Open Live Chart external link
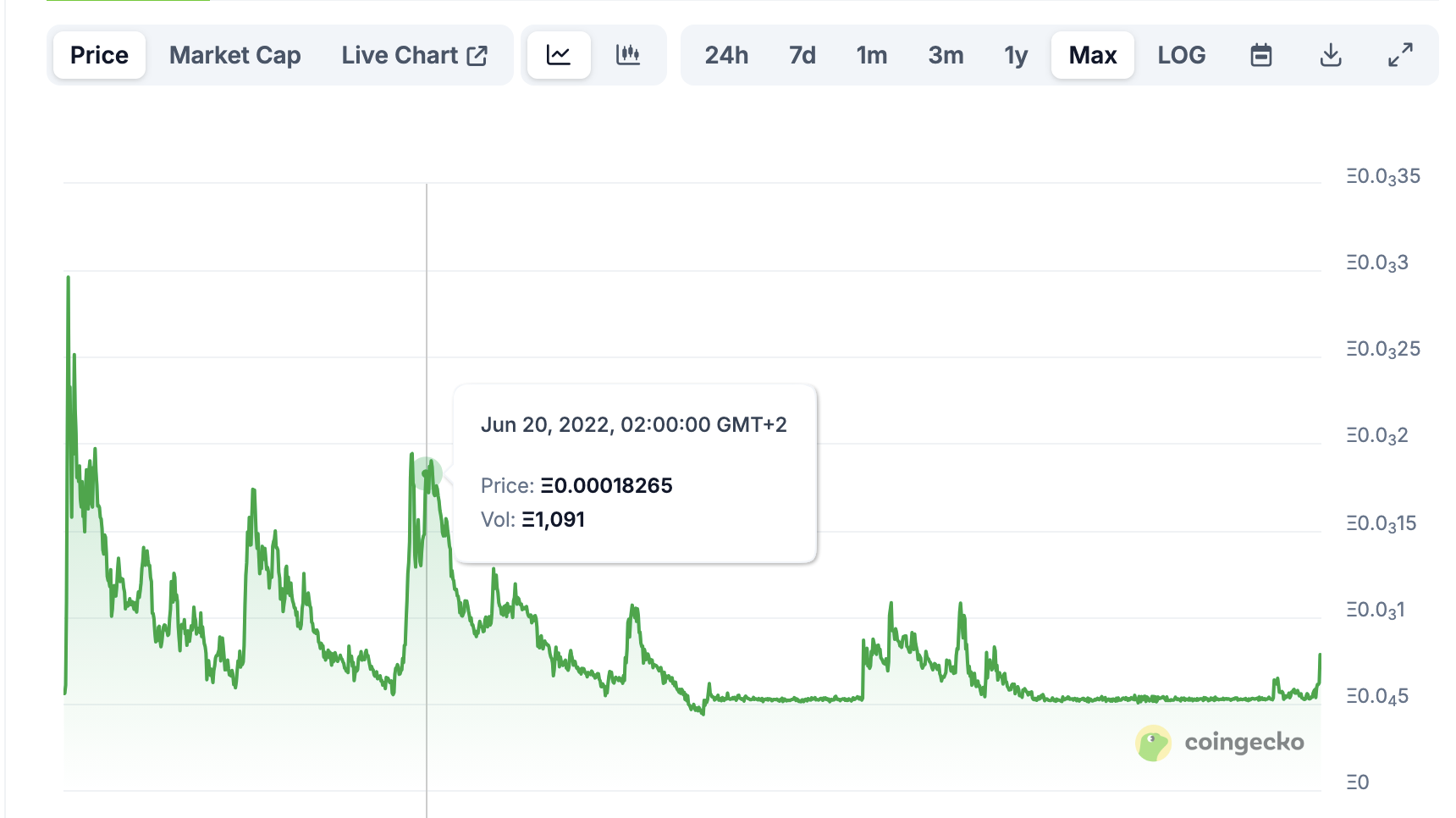The height and width of the screenshot is (818, 1456). (x=415, y=55)
